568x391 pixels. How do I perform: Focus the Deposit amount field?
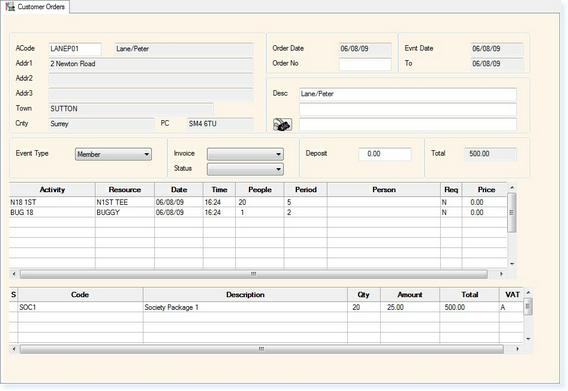(x=385, y=154)
